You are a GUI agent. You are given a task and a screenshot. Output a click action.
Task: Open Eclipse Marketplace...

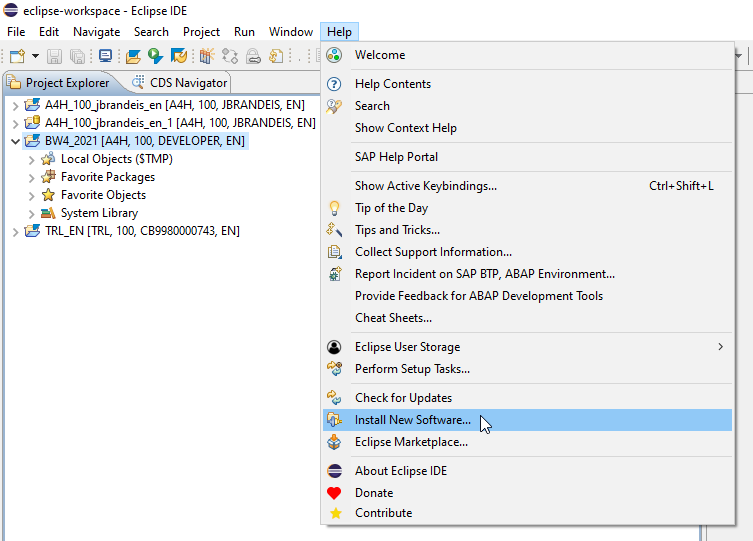[x=527, y=442]
